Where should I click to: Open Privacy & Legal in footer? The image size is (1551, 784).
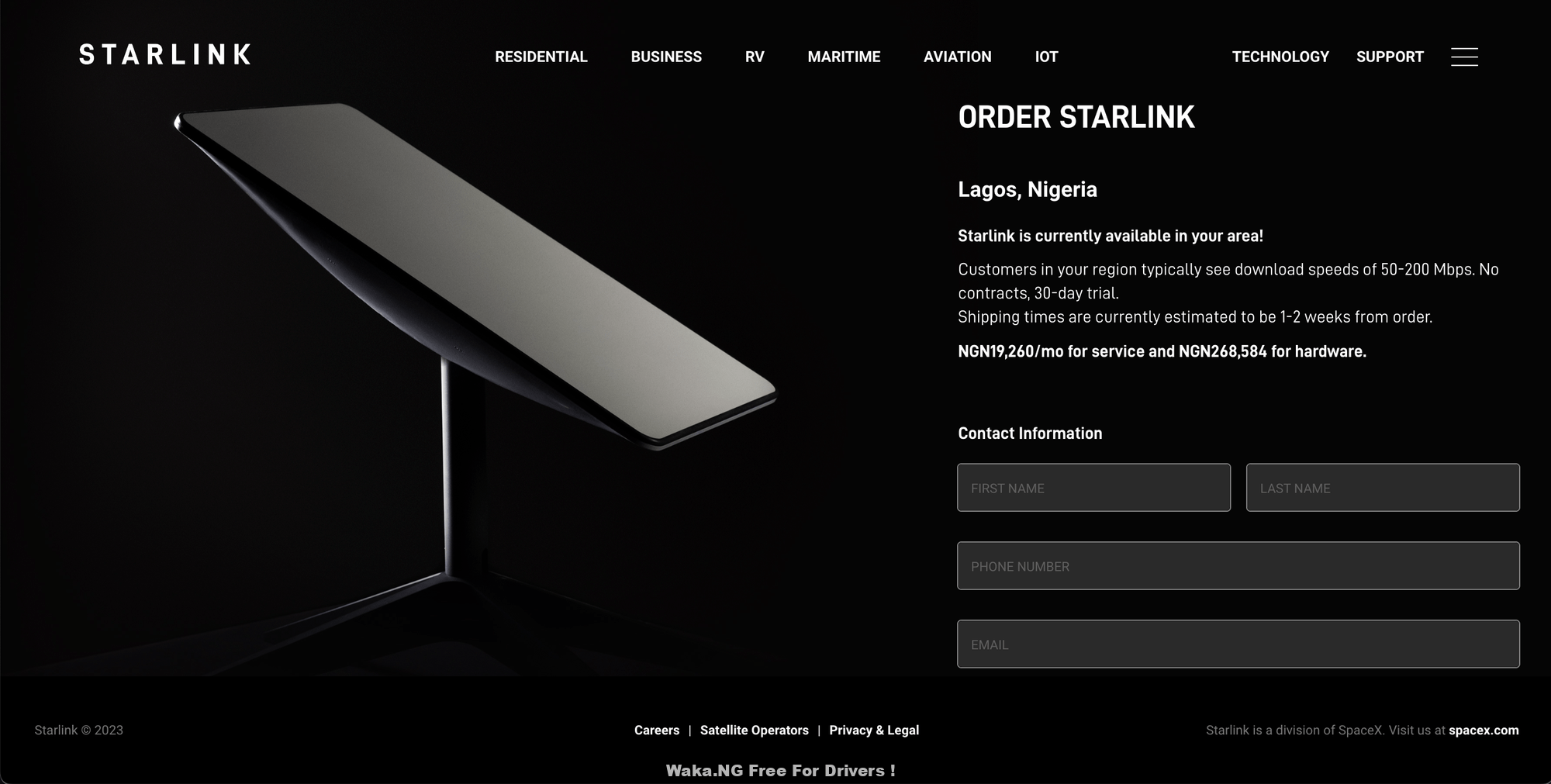874,730
